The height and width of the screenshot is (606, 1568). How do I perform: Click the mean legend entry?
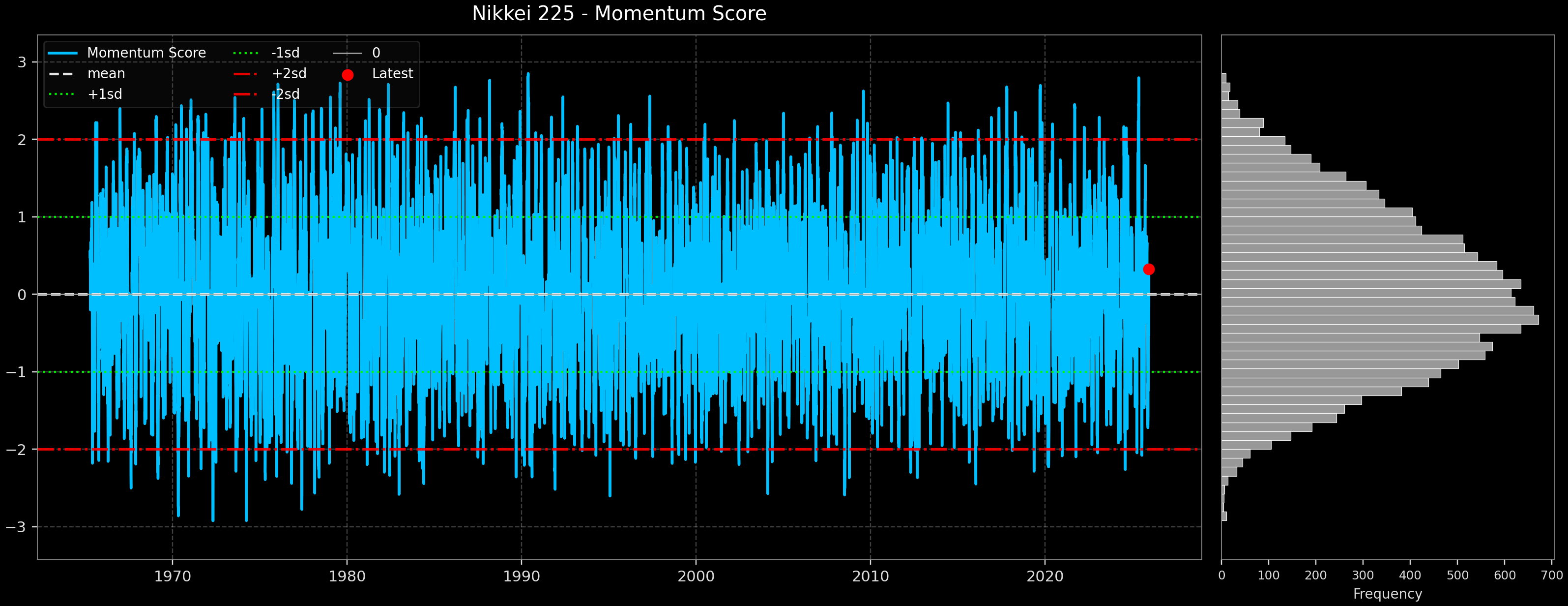(x=105, y=74)
